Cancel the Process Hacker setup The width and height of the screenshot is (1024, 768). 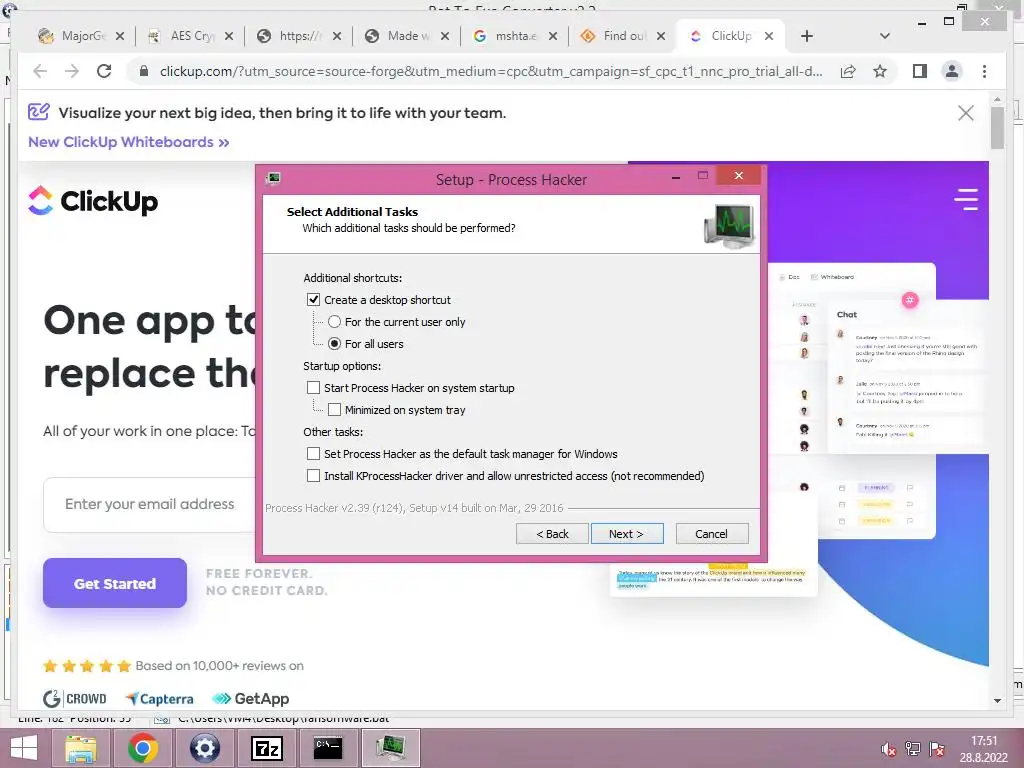(x=712, y=534)
